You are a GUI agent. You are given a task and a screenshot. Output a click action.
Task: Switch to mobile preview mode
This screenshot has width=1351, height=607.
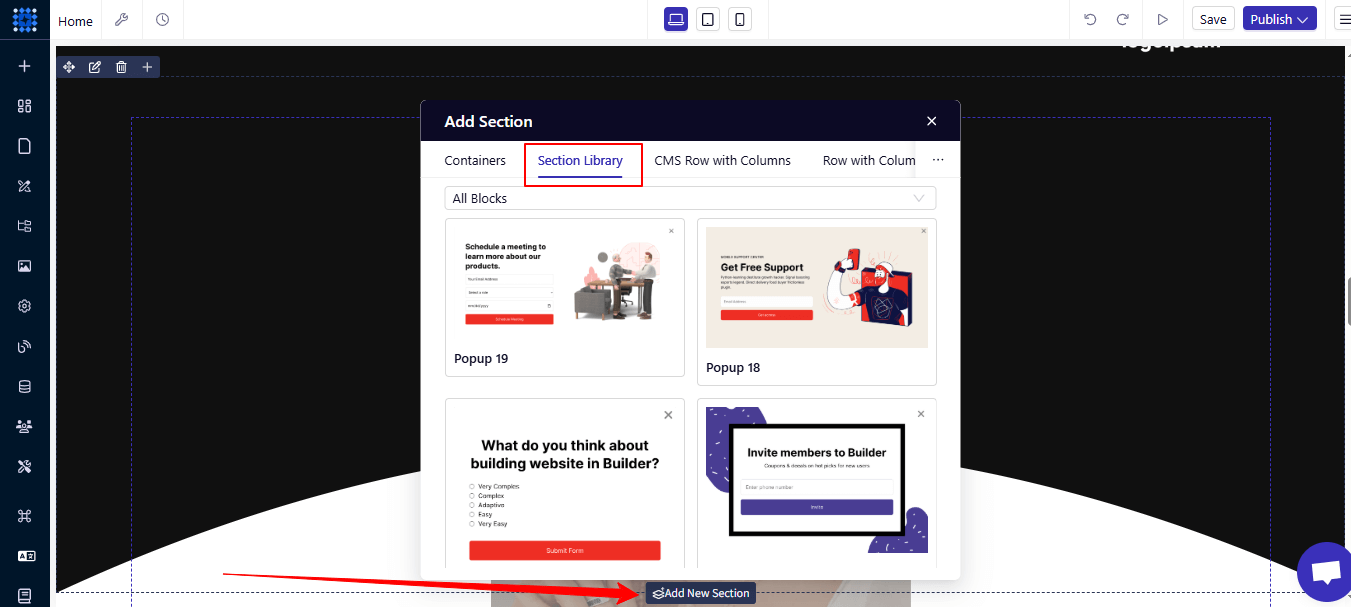[740, 19]
